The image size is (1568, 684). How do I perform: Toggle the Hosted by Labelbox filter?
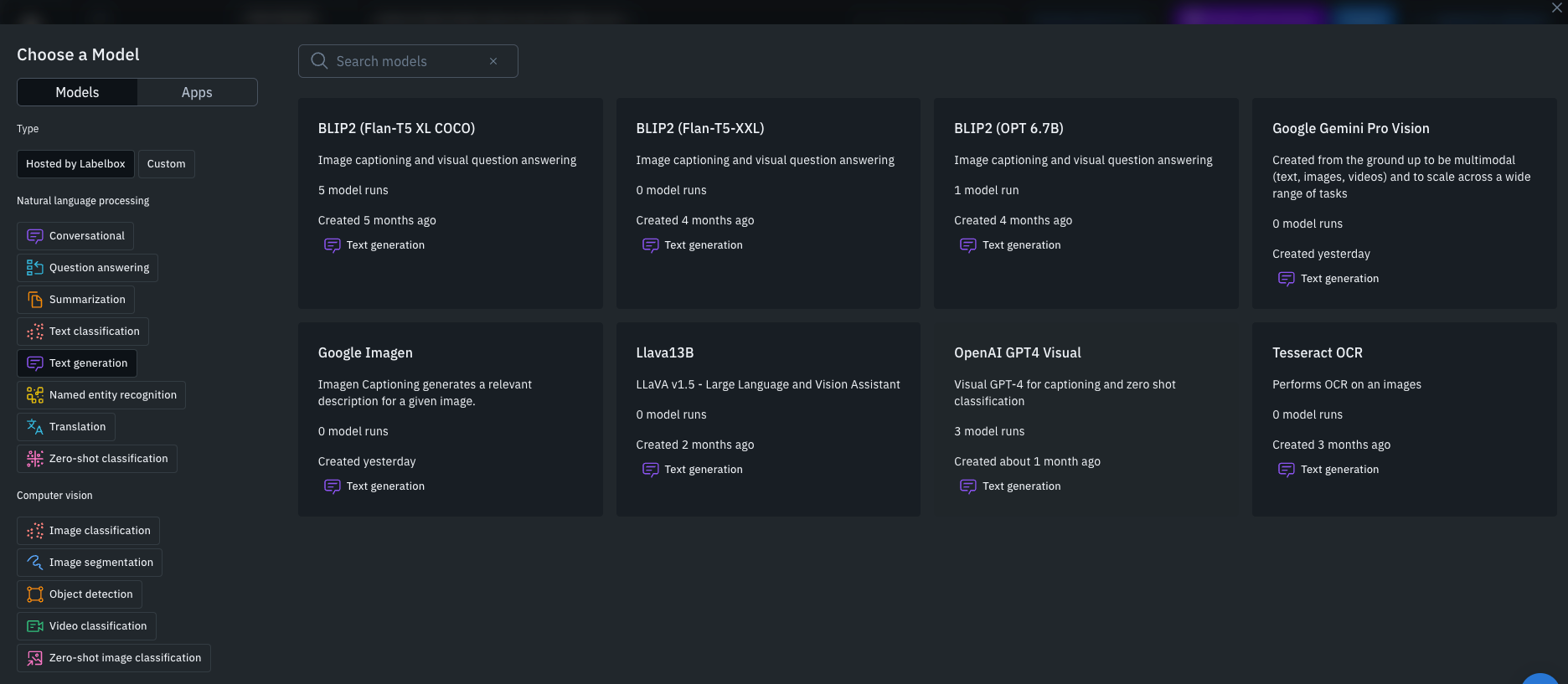tap(75, 164)
